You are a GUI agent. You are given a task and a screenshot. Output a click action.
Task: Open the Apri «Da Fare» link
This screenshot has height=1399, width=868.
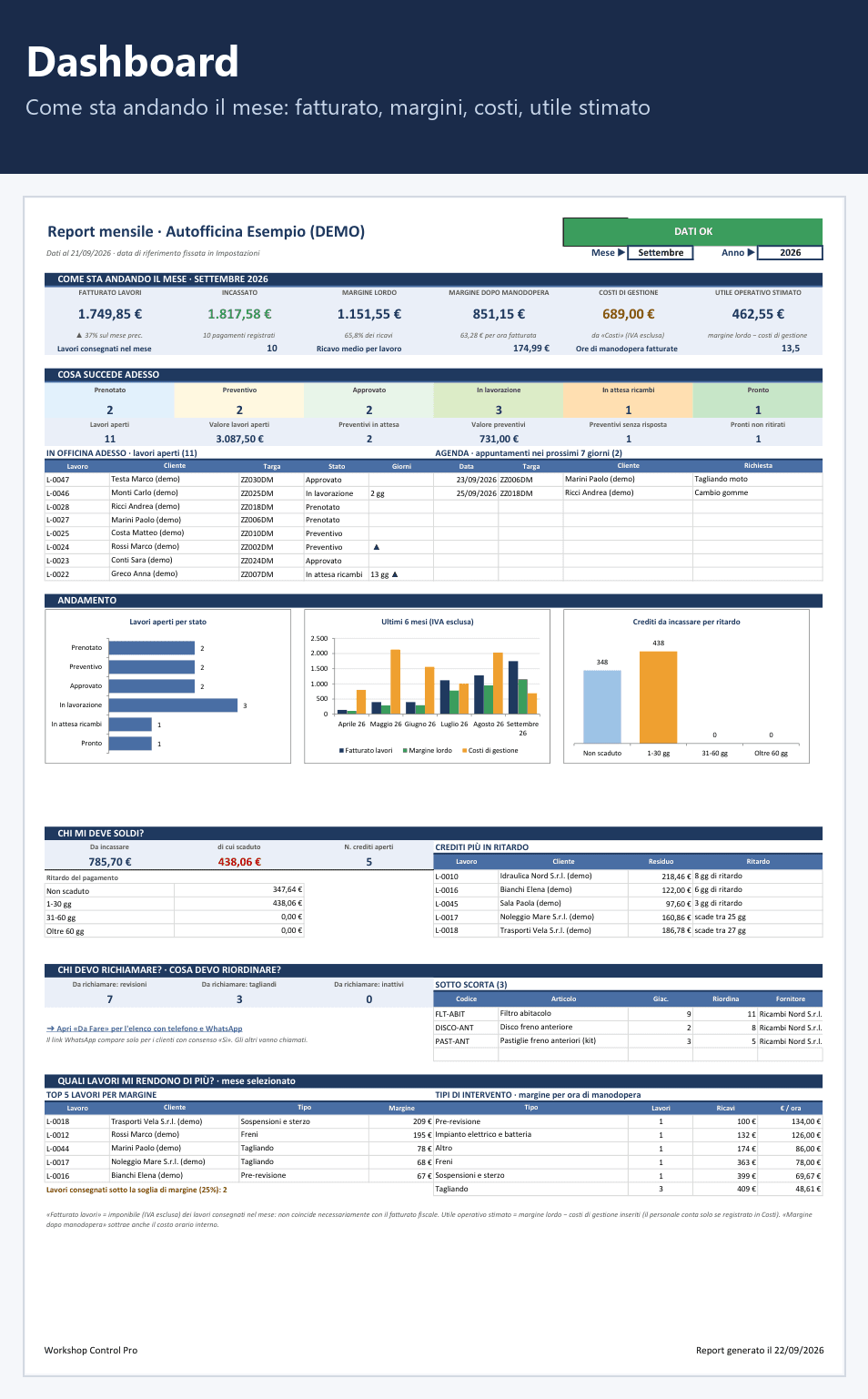click(145, 1029)
